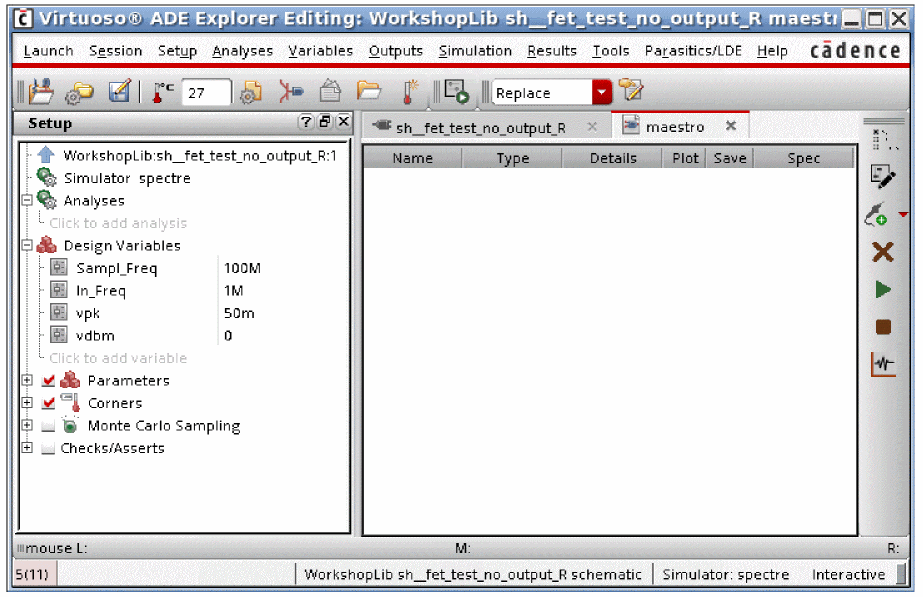Image resolution: width=923 pixels, height=597 pixels.
Task: Open the Outputs menu
Action: 396,51
